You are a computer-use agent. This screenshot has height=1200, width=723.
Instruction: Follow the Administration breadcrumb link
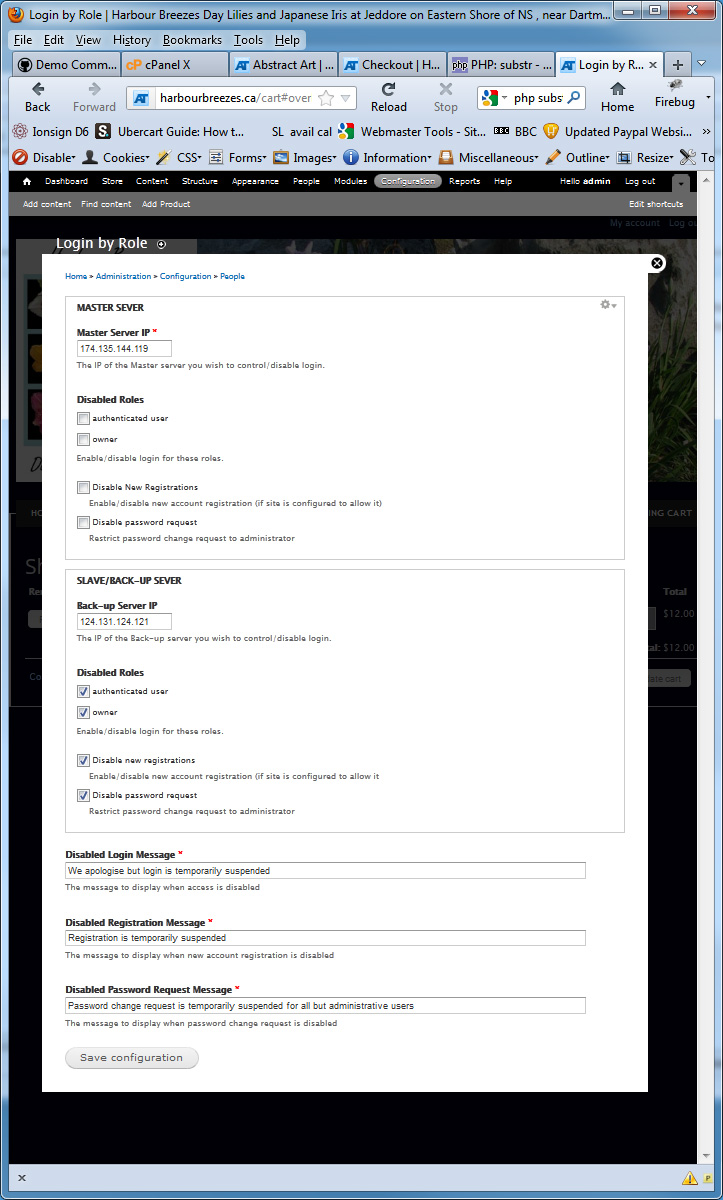coord(123,276)
